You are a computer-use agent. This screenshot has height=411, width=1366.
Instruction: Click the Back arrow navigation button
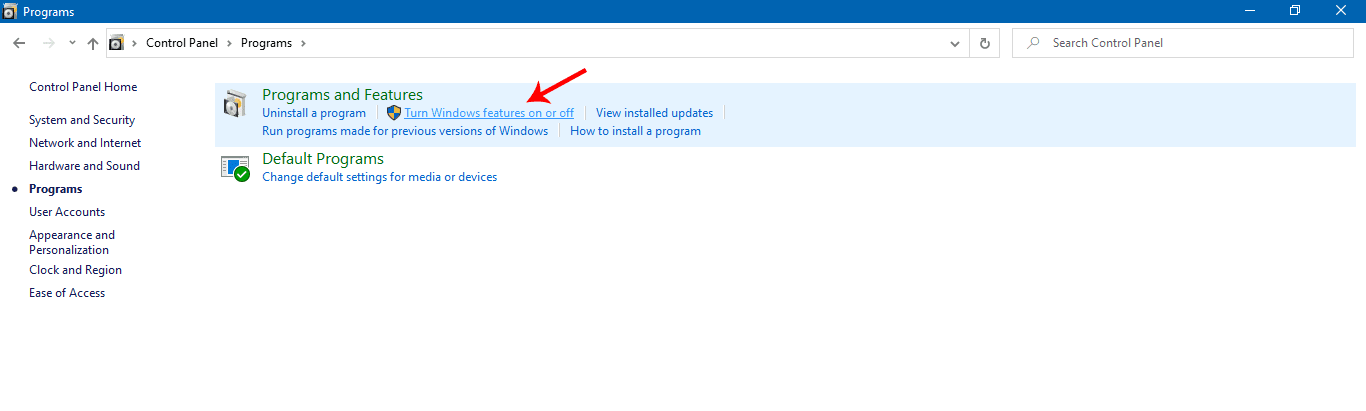[19, 43]
